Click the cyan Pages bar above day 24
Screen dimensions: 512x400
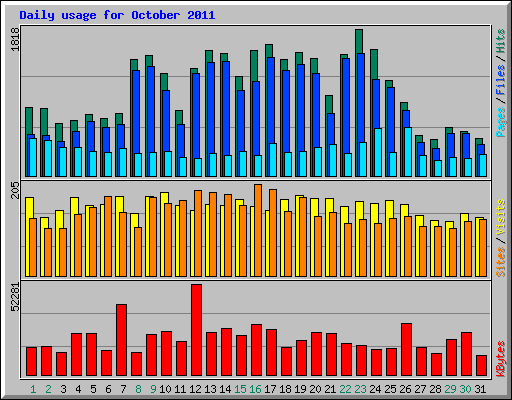click(378, 152)
